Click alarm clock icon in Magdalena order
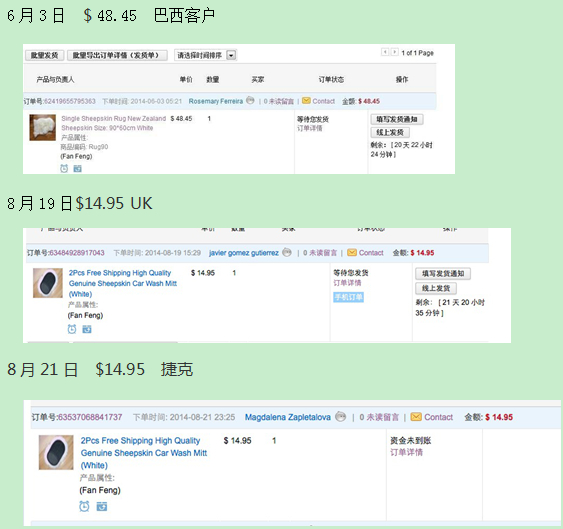 pyautogui.click(x=84, y=506)
